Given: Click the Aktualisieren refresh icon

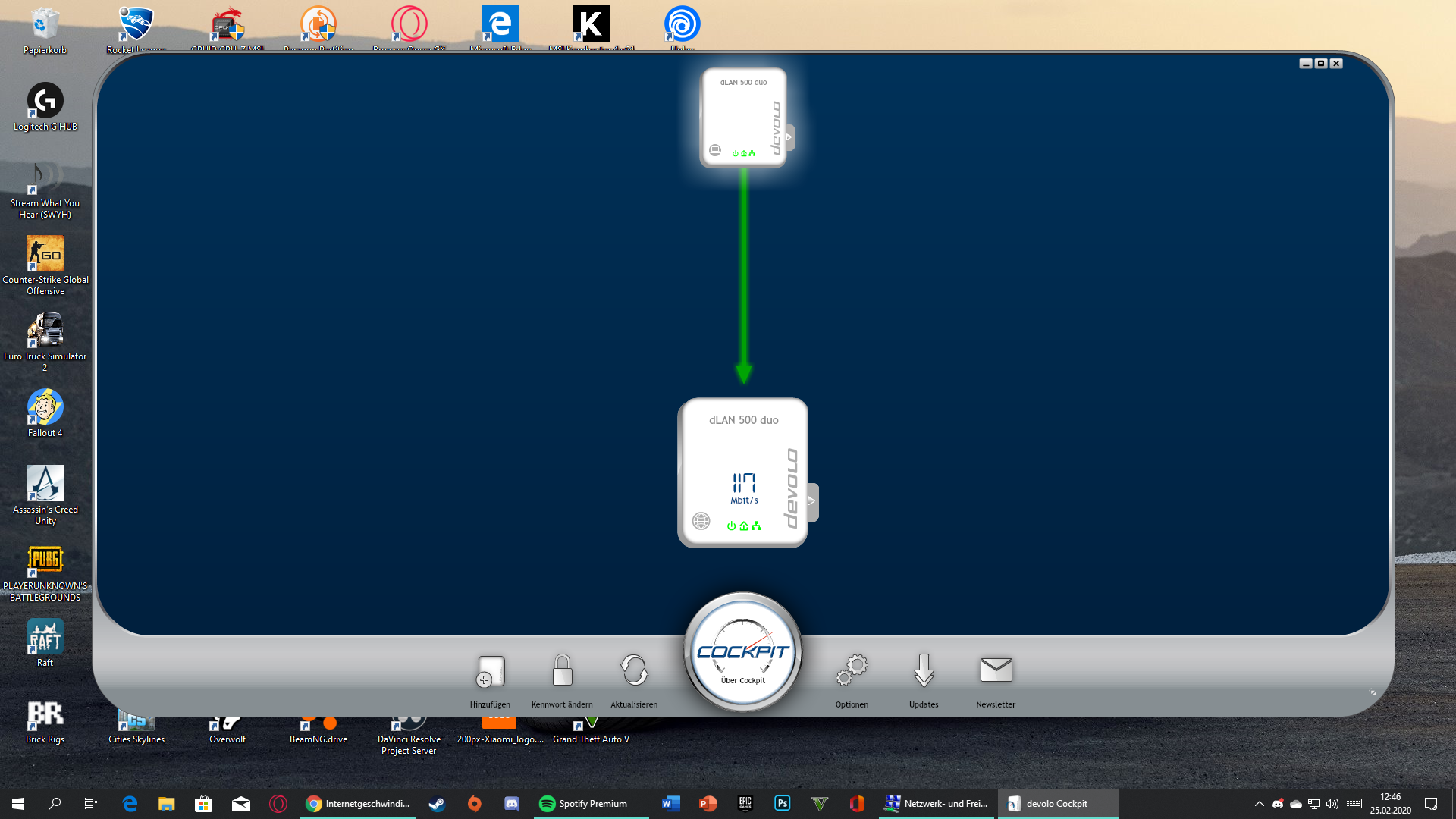Looking at the screenshot, I should (634, 671).
